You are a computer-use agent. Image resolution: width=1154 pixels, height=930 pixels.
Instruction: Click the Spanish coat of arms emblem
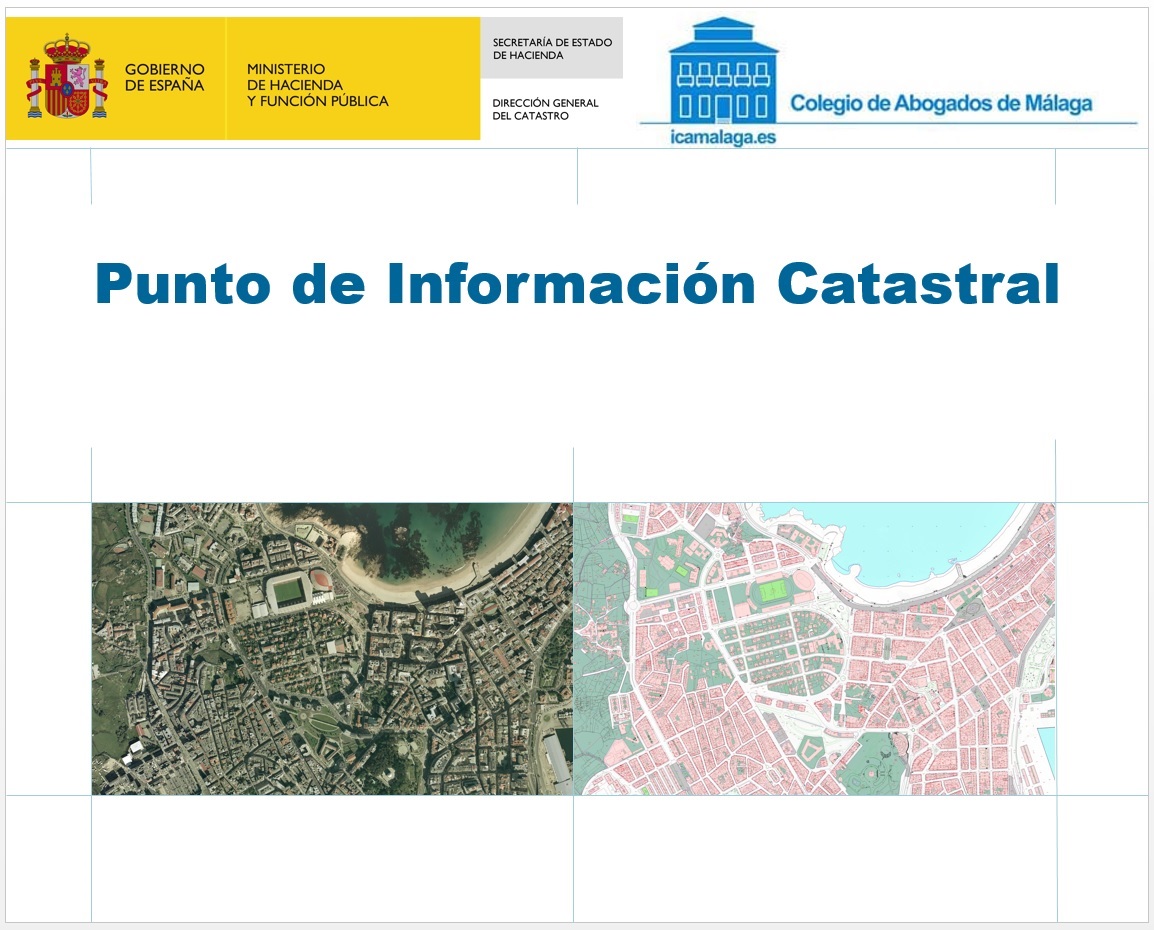pyautogui.click(x=66, y=77)
